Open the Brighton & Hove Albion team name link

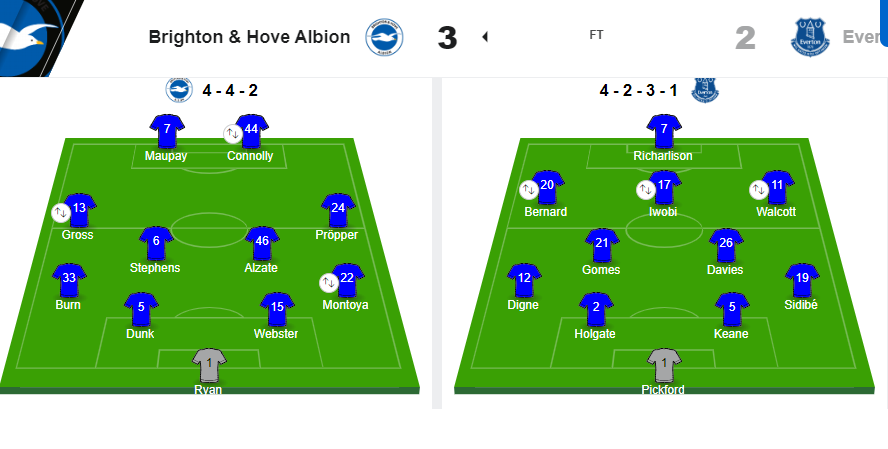(x=249, y=37)
